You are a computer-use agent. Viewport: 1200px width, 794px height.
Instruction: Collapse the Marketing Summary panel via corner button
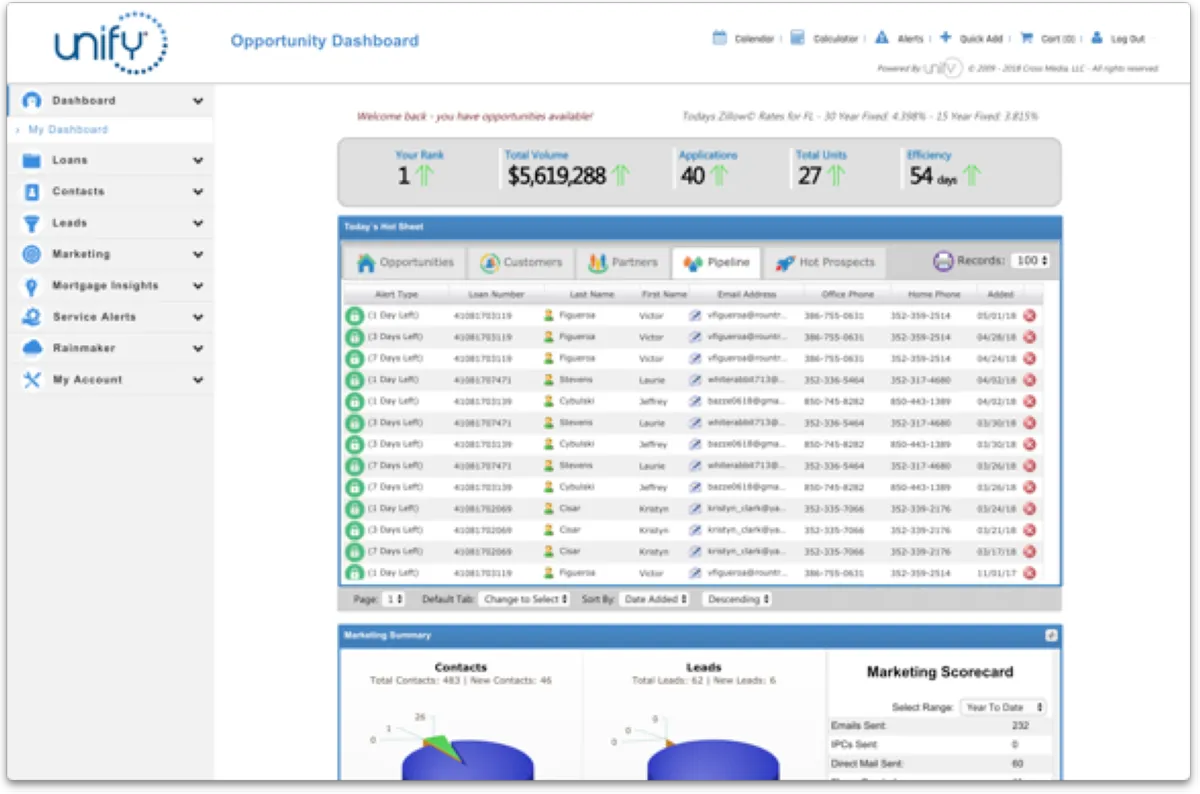click(x=1051, y=635)
